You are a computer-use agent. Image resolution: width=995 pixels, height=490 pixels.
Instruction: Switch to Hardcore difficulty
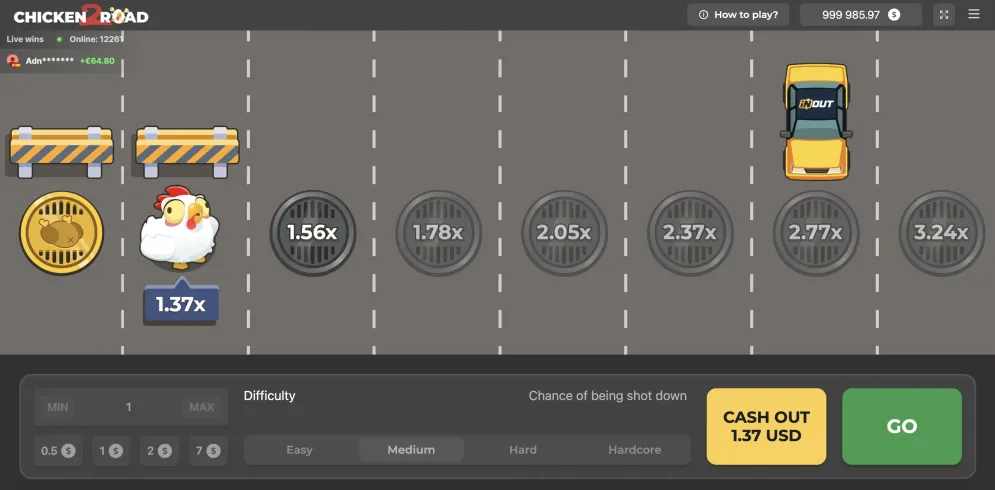tap(635, 450)
